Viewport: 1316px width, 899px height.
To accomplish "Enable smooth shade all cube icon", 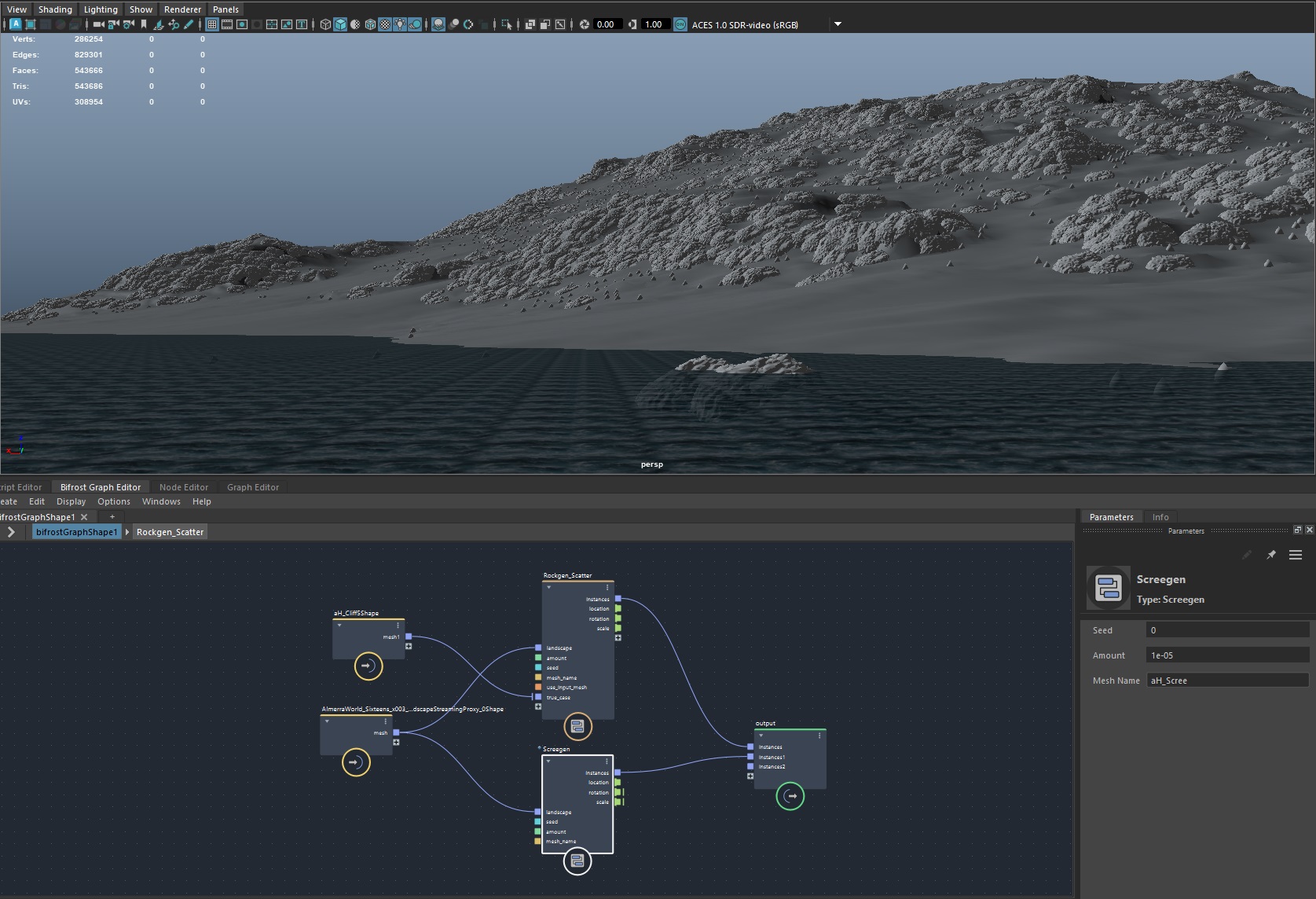I will click(x=340, y=24).
